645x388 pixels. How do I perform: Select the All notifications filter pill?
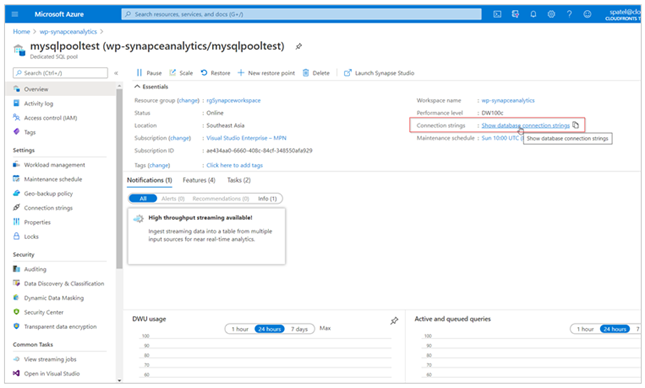pos(143,198)
